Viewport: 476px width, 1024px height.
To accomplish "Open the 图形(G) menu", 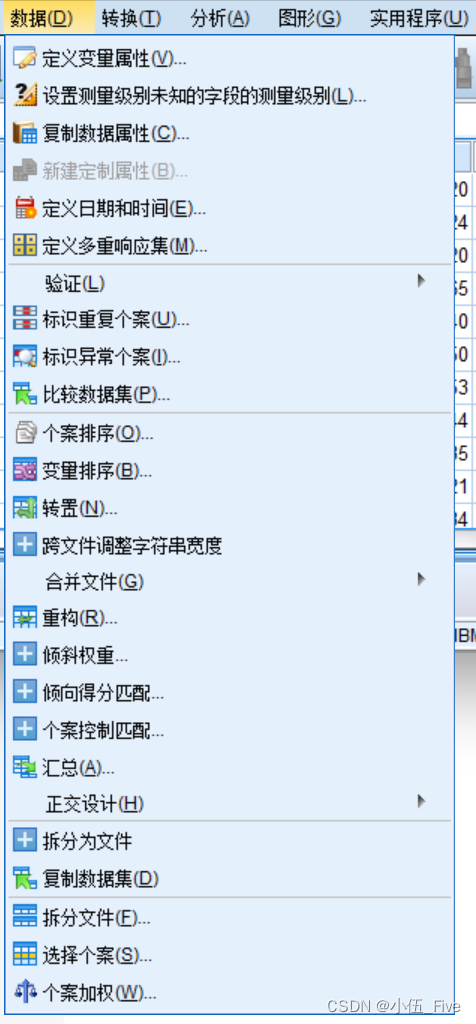I will (309, 18).
